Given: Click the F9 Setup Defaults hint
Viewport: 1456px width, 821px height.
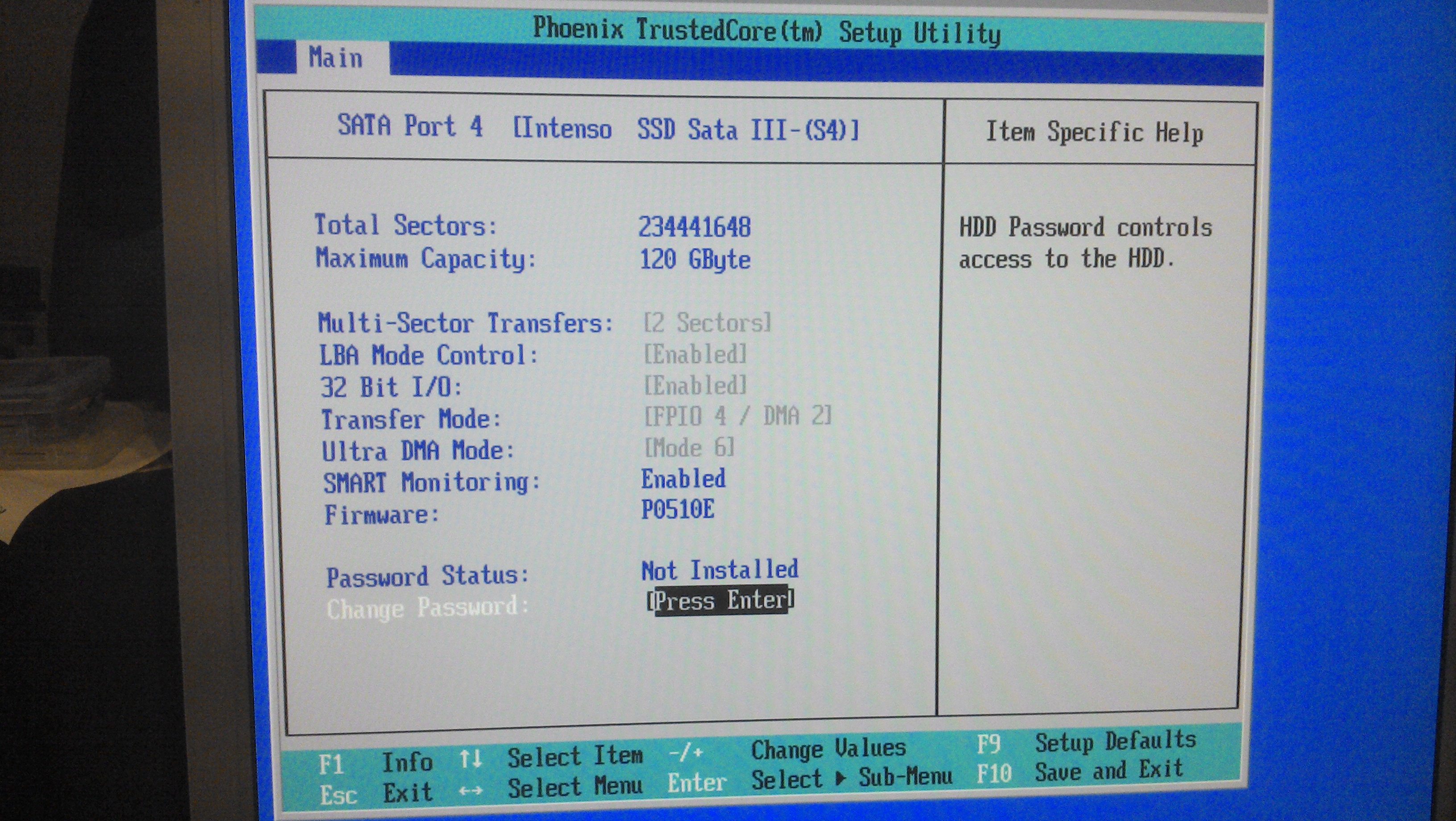Looking at the screenshot, I should [1086, 743].
